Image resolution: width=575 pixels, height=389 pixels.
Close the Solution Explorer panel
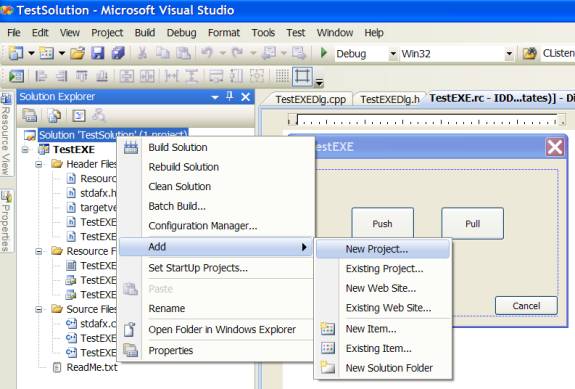click(246, 97)
